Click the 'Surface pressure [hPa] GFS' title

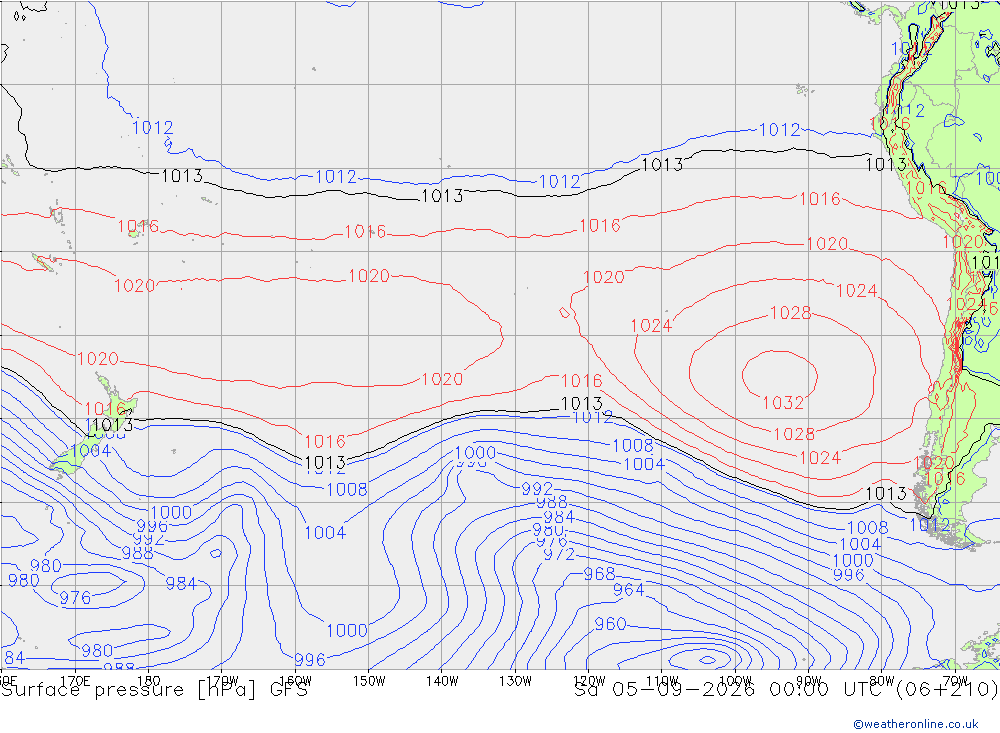pyautogui.click(x=154, y=690)
